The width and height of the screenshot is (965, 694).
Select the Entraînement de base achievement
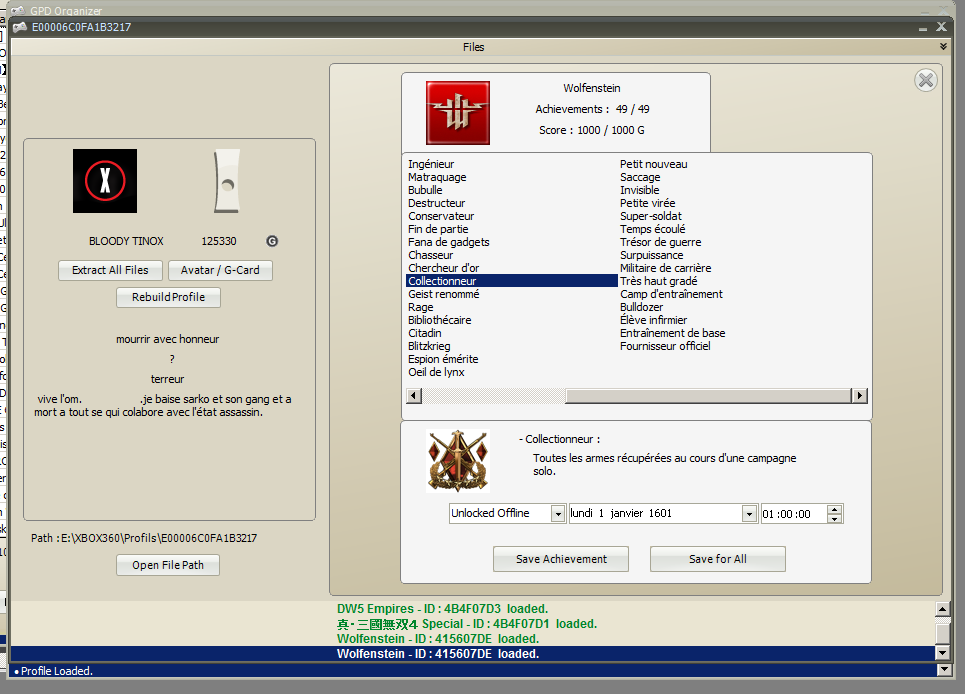(x=672, y=333)
